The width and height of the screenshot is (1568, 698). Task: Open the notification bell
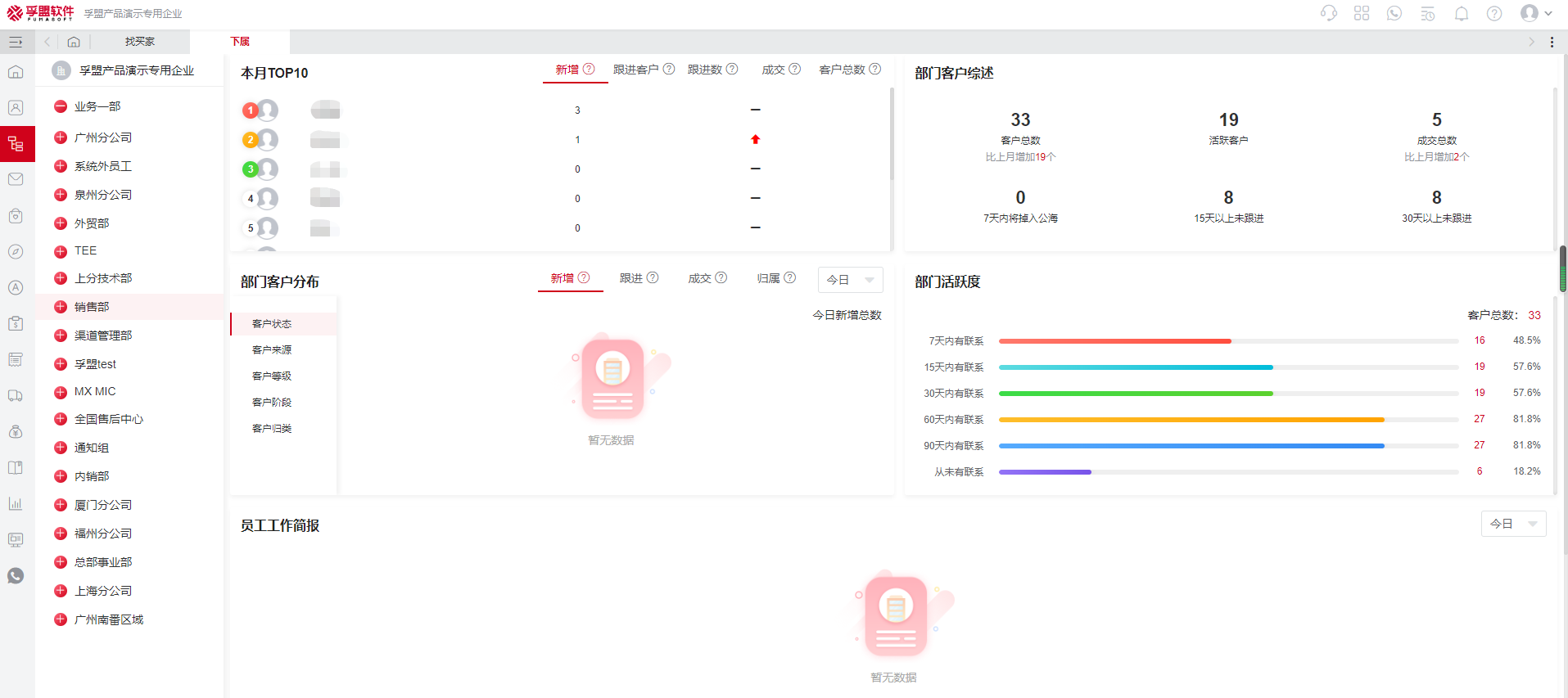1461,13
